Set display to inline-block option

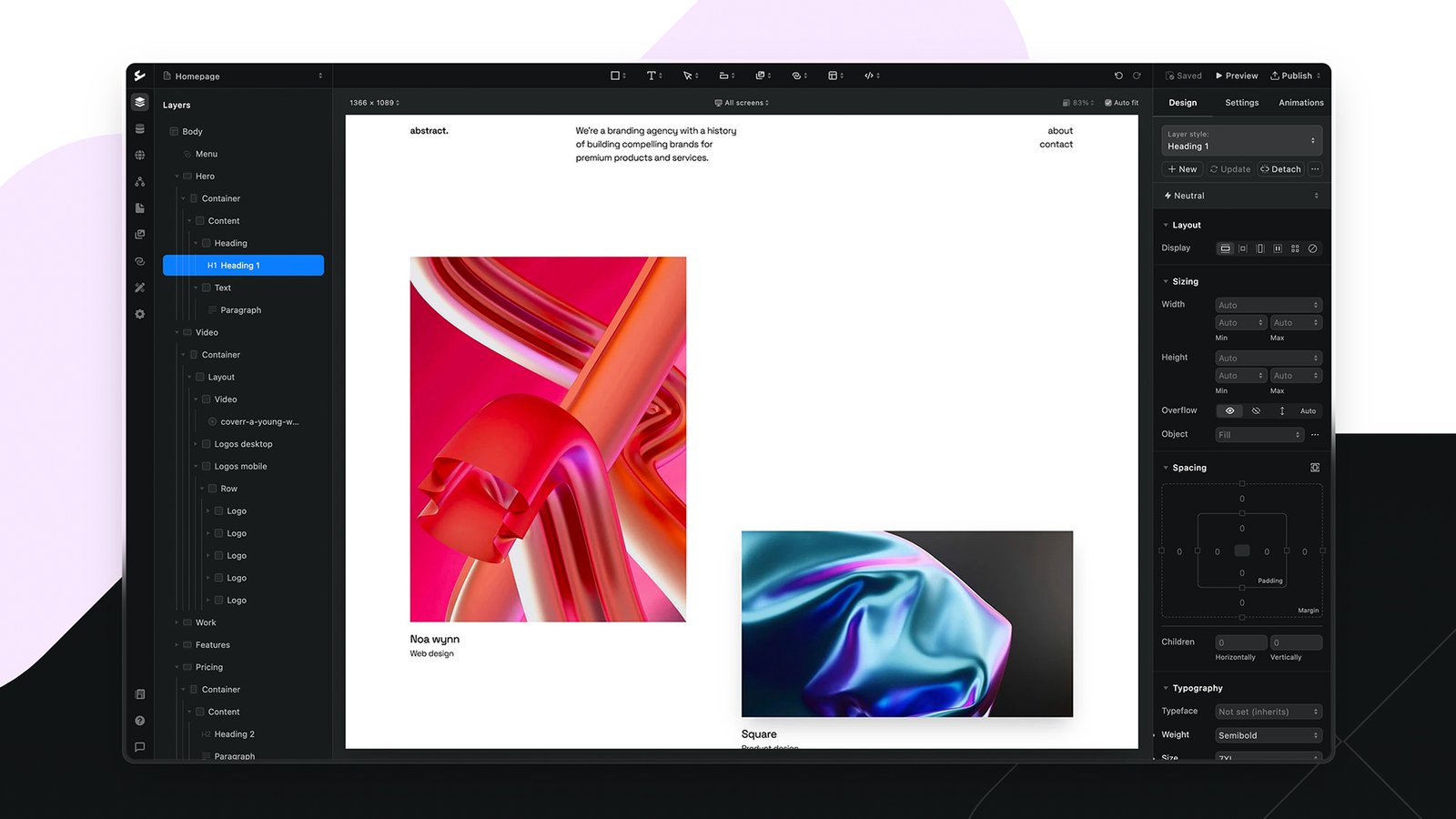(x=1243, y=248)
